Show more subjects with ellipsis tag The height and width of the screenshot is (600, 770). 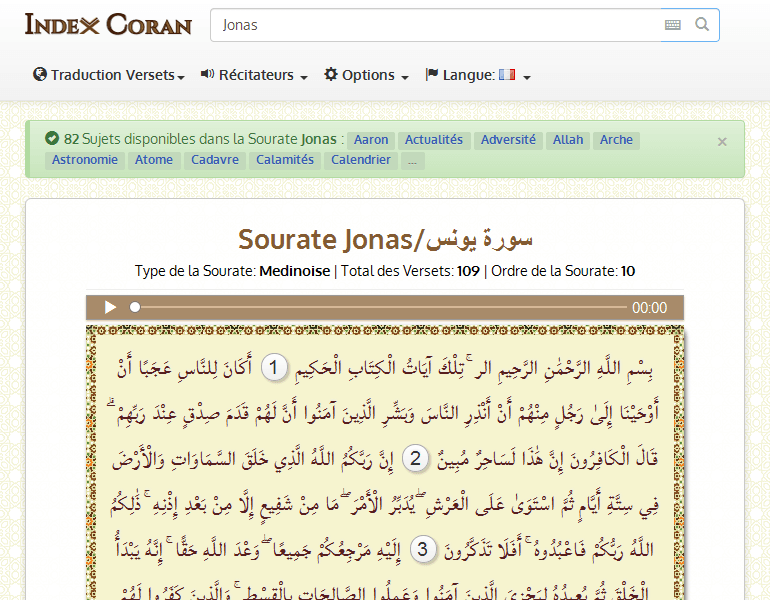click(x=413, y=160)
